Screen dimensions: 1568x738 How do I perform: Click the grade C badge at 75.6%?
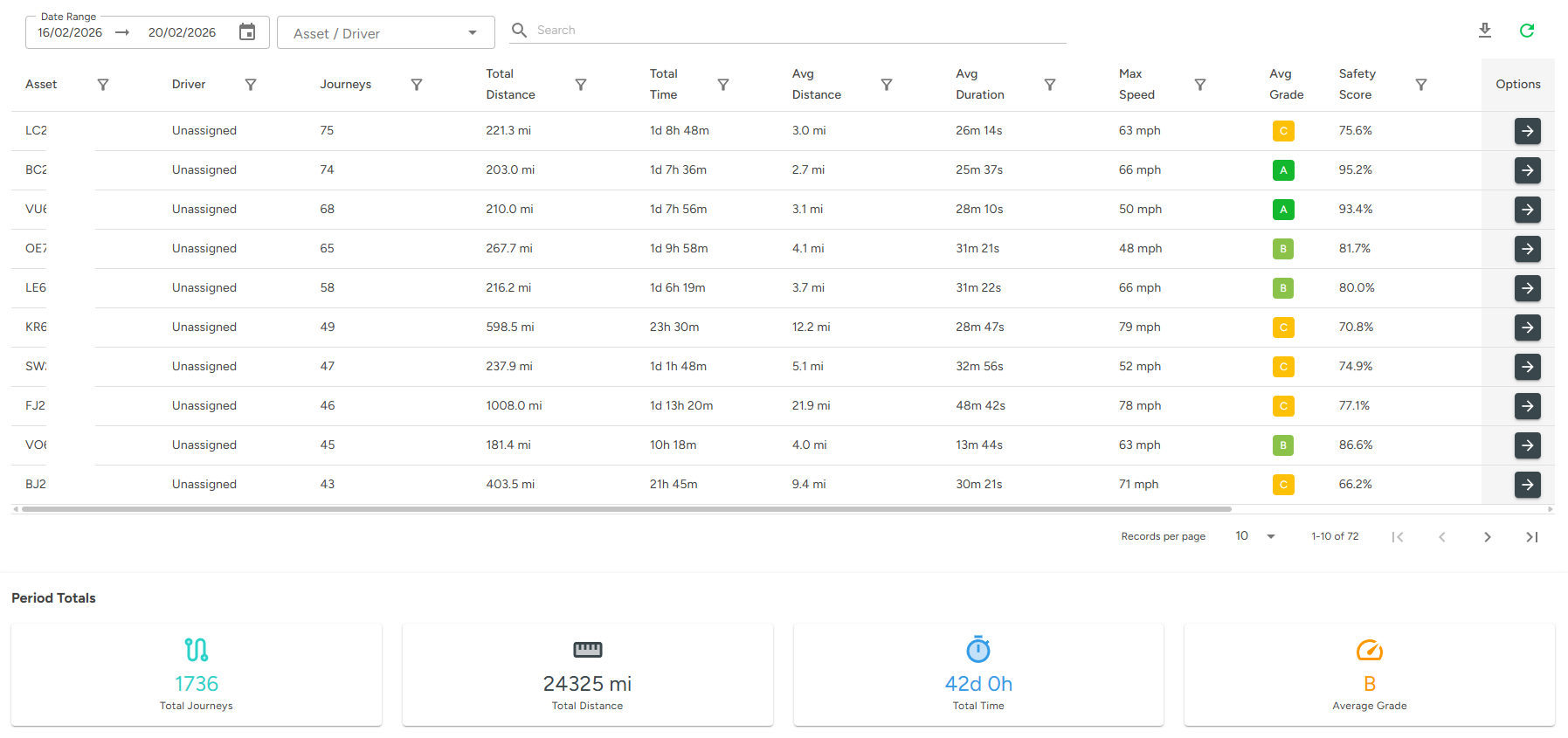(1283, 131)
